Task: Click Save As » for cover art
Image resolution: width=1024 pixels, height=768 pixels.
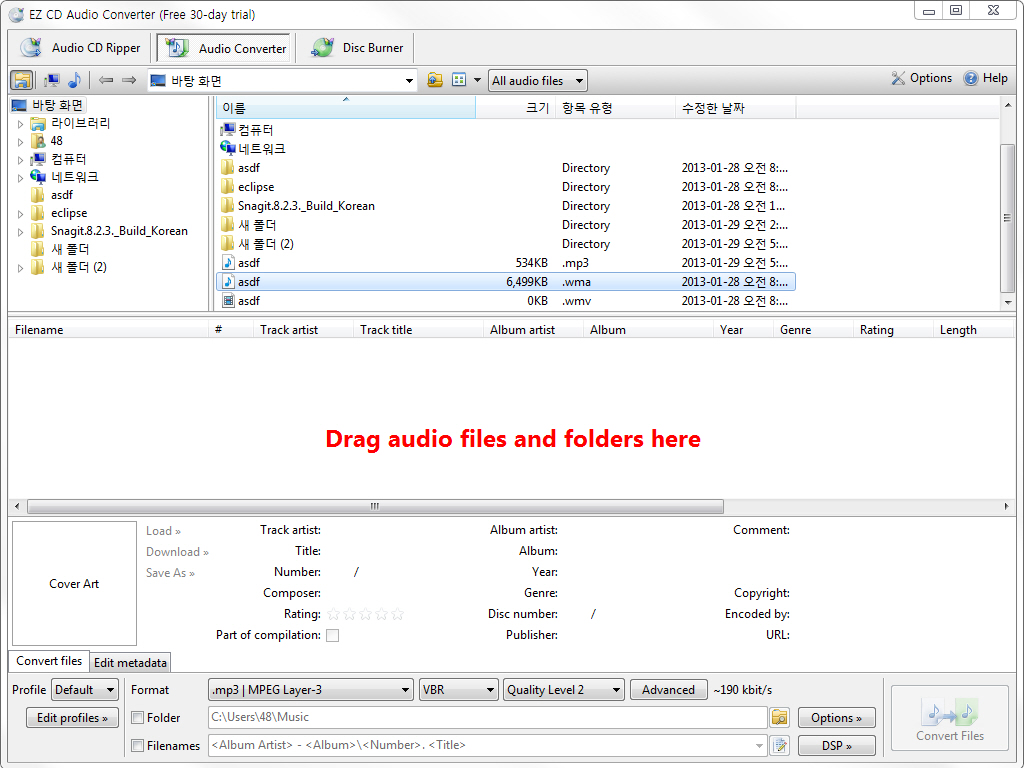Action: click(170, 573)
